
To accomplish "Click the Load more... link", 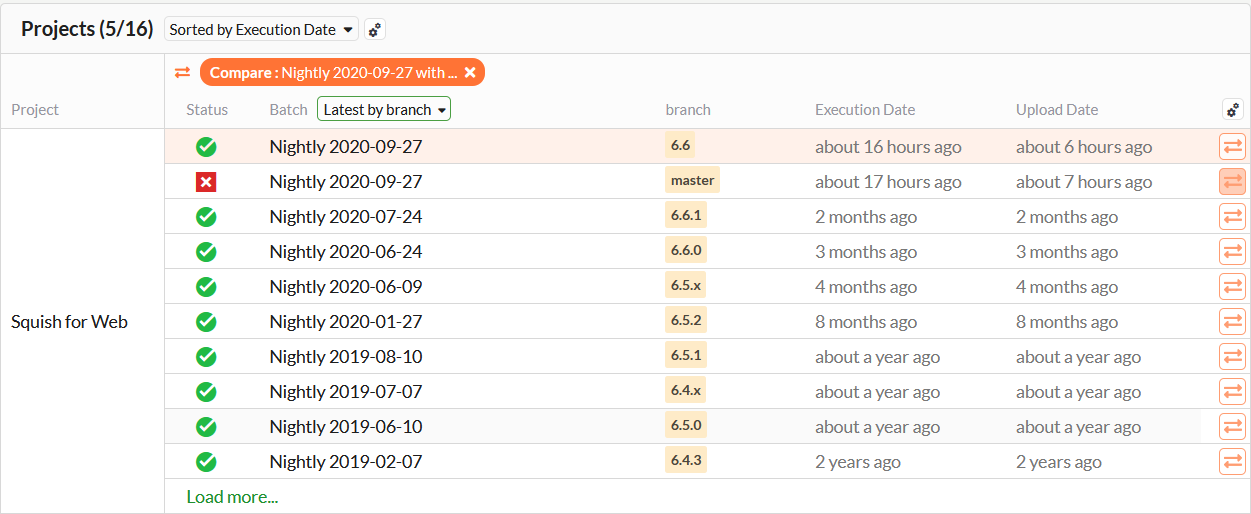I will [x=232, y=497].
